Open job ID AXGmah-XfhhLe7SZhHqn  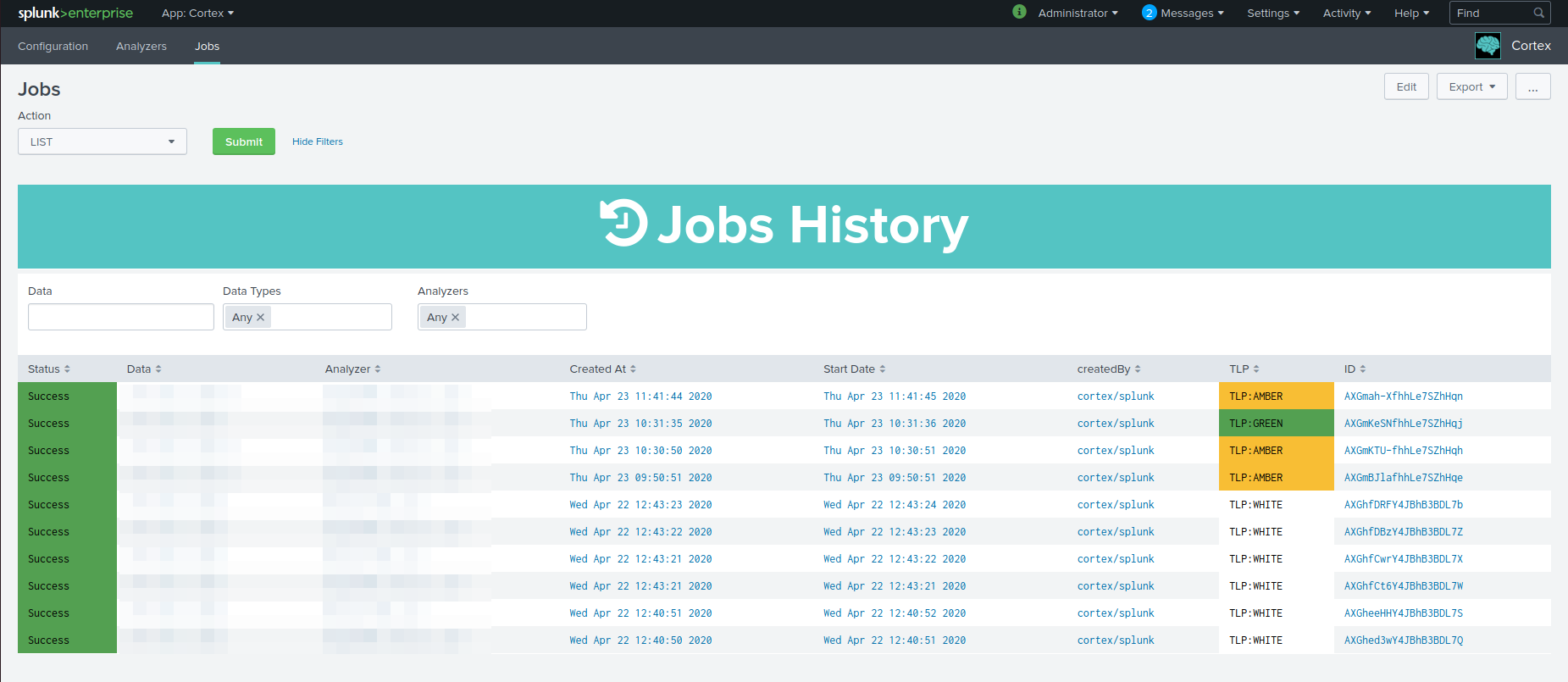point(1403,396)
